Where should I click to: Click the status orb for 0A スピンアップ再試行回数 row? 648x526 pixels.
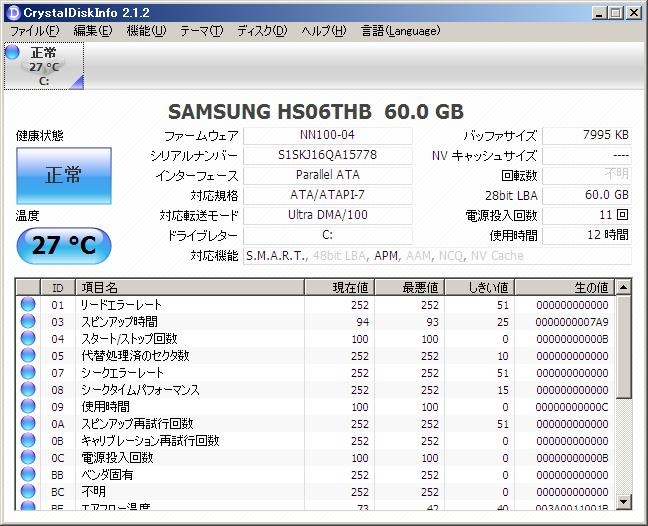pyautogui.click(x=28, y=424)
